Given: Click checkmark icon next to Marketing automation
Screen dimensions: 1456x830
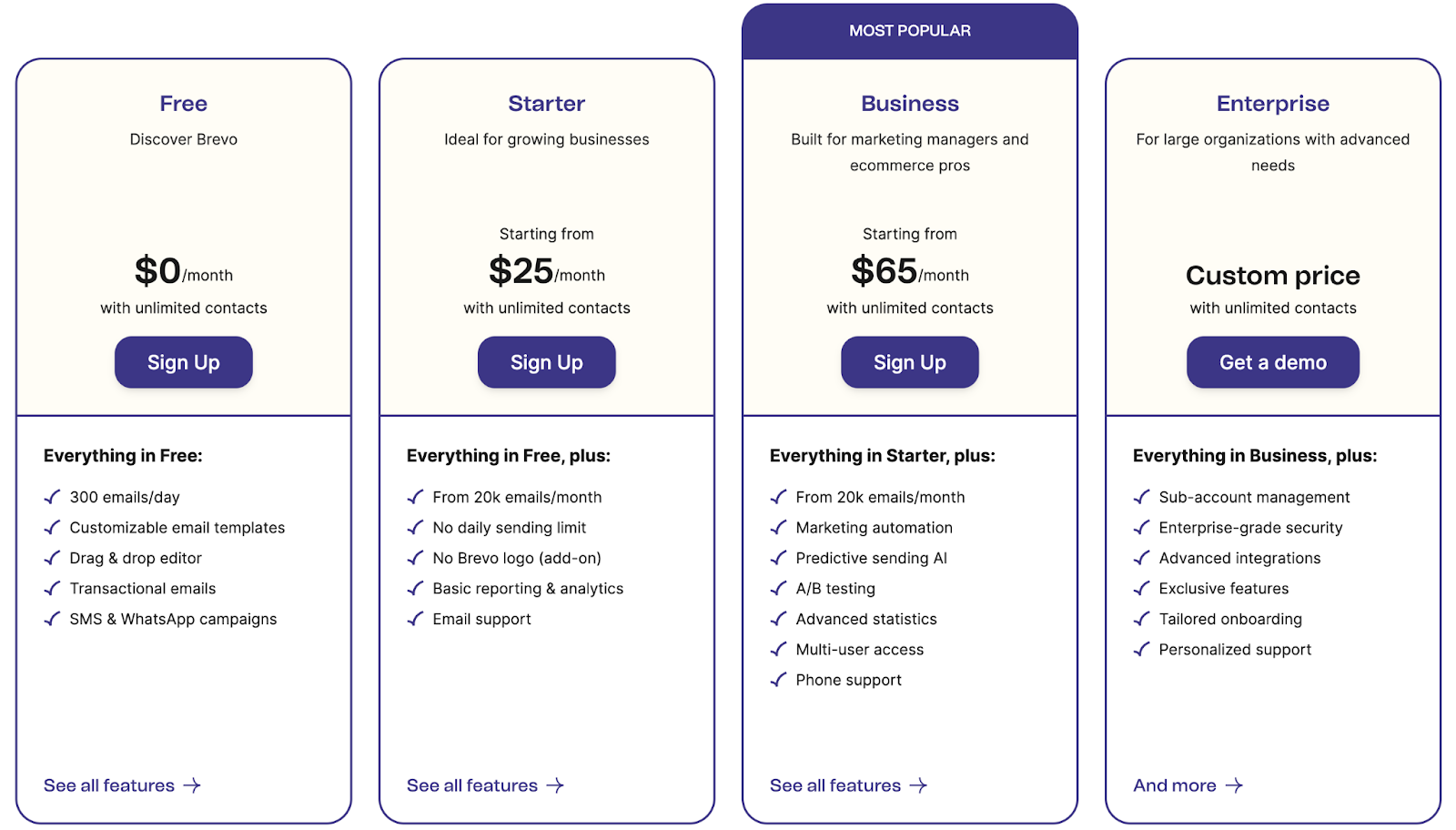Looking at the screenshot, I should pyautogui.click(x=779, y=528).
